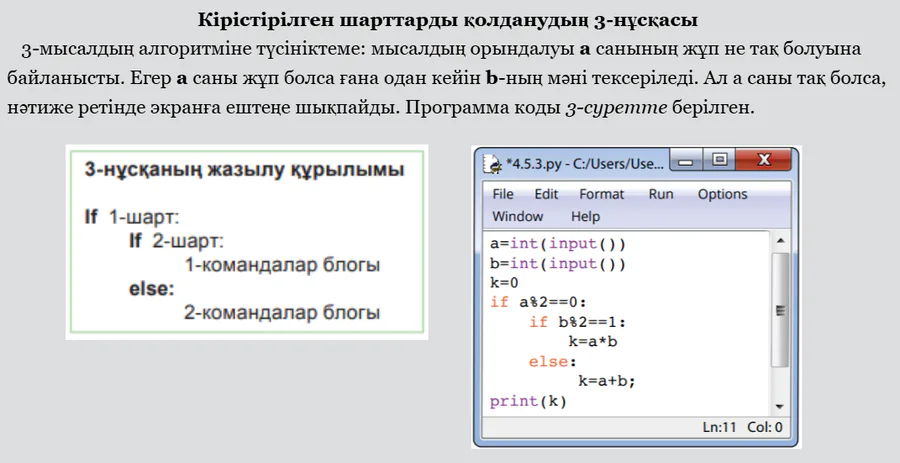Open the Help menu
Screen dimensions: 900x463
(x=585, y=216)
